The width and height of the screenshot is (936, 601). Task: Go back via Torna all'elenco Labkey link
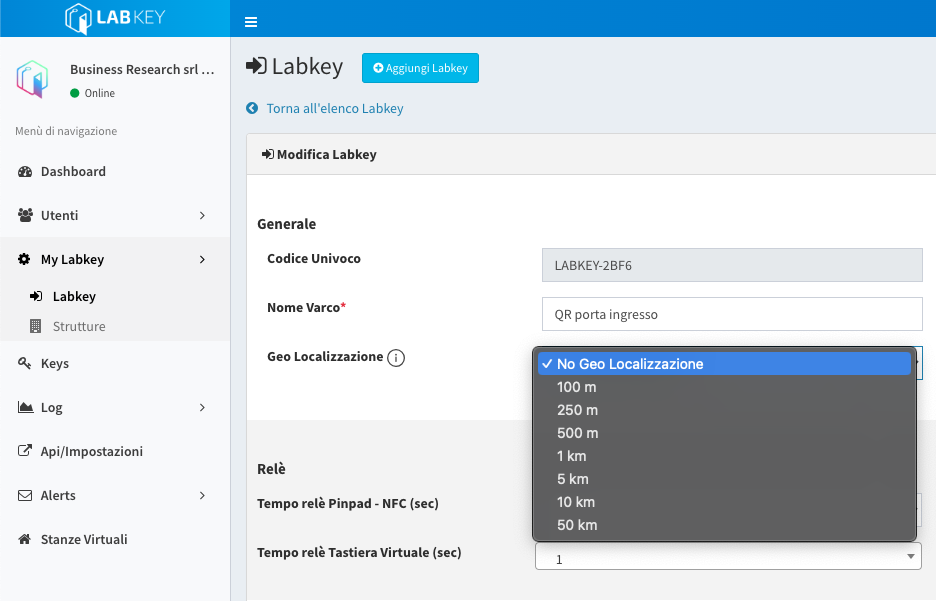335,109
